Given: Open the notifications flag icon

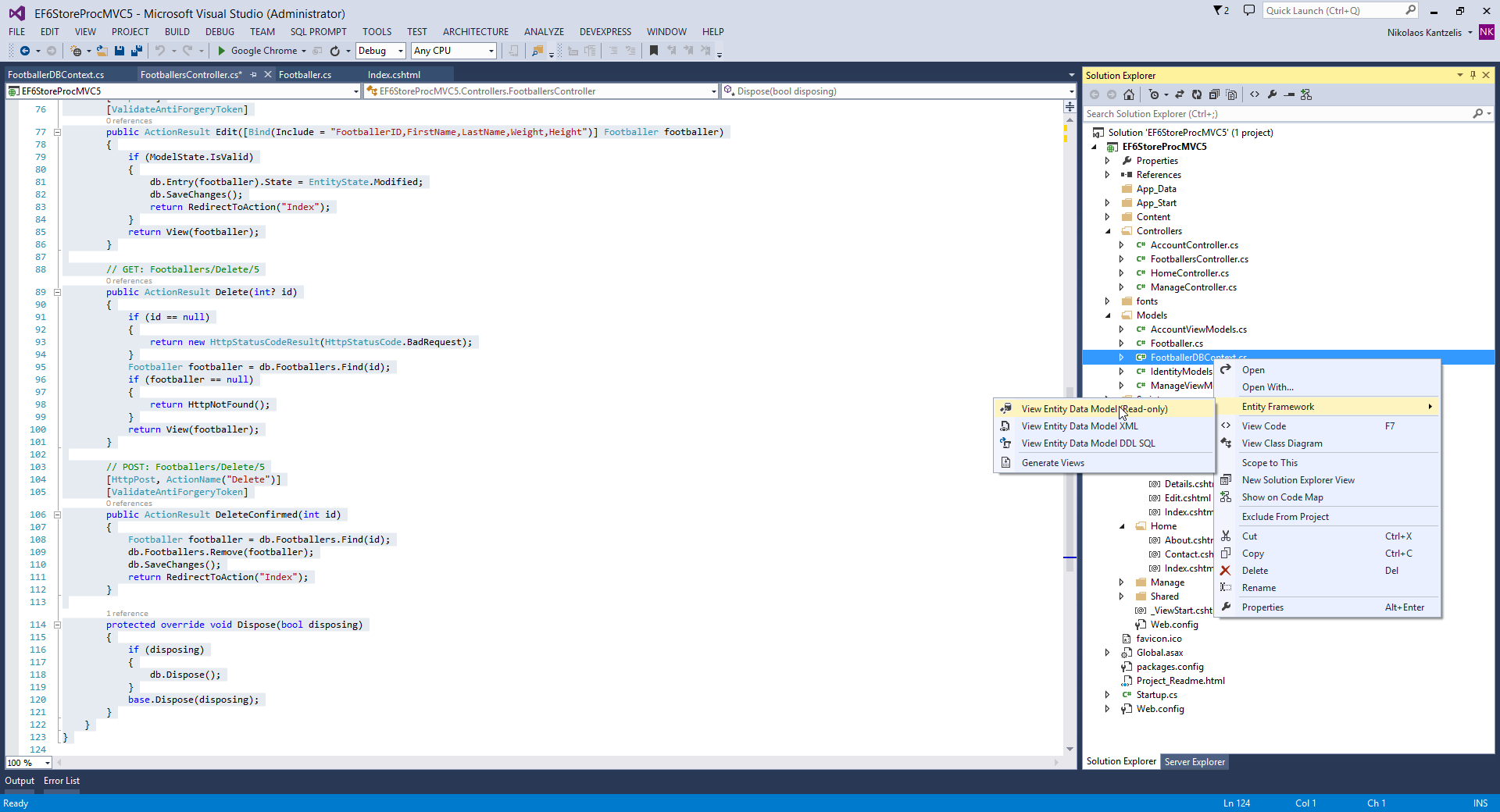Looking at the screenshot, I should [1221, 11].
